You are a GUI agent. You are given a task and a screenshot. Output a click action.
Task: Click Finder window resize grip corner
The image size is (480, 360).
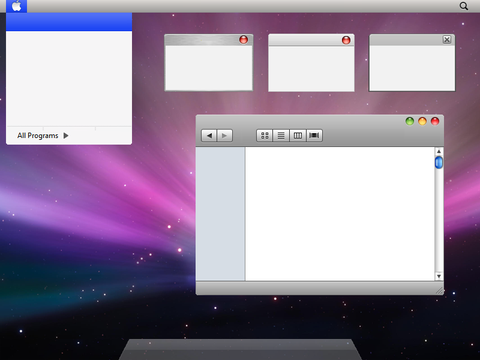coord(440,291)
